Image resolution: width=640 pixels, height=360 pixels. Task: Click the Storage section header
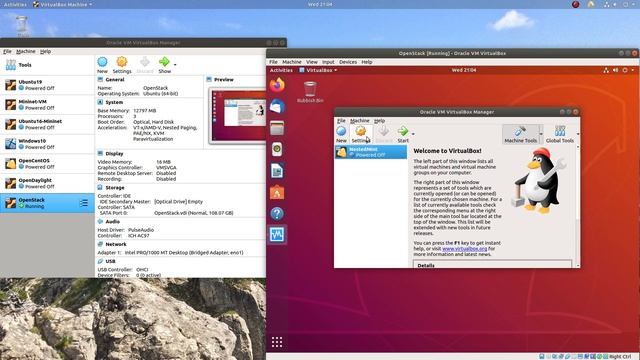[x=115, y=188]
